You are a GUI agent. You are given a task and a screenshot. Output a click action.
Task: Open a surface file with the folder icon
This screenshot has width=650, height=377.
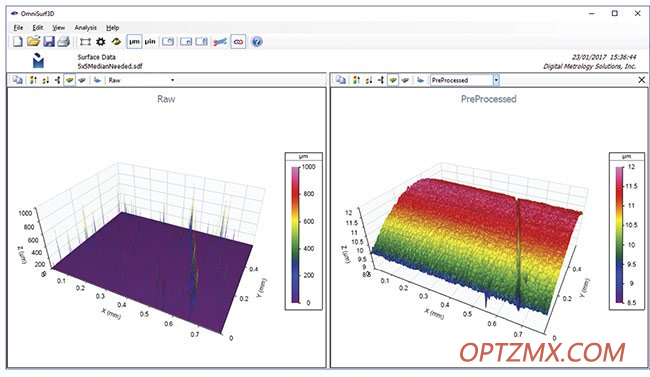pyautogui.click(x=33, y=41)
